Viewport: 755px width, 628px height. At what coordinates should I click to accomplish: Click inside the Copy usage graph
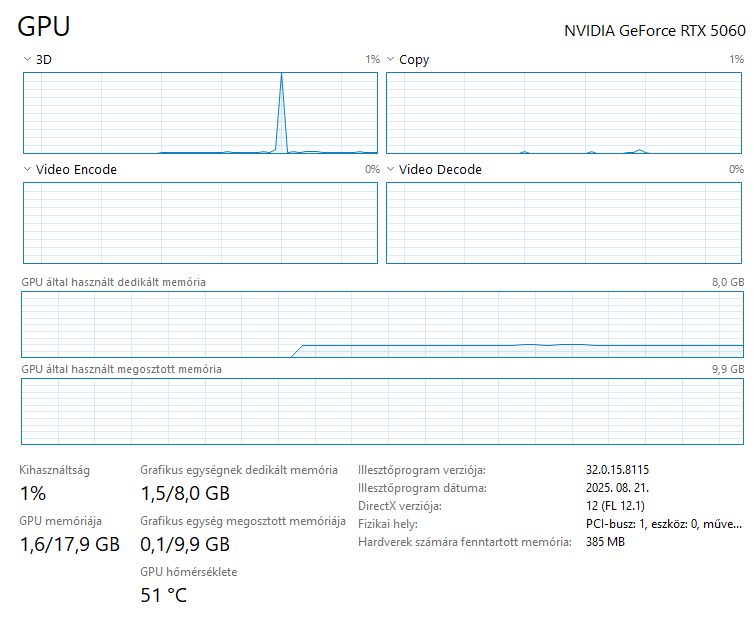click(564, 112)
